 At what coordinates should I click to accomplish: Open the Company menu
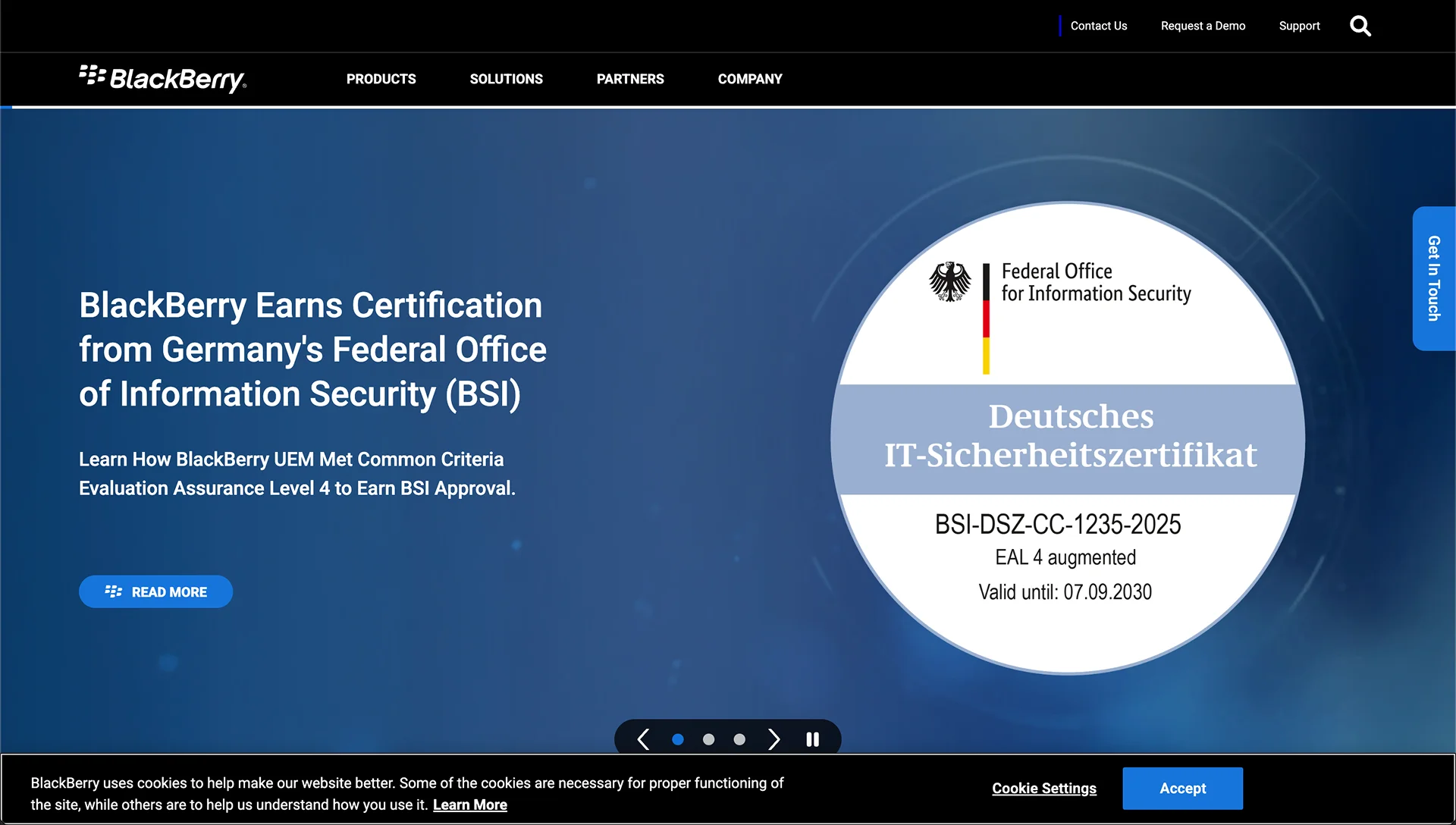pos(749,79)
